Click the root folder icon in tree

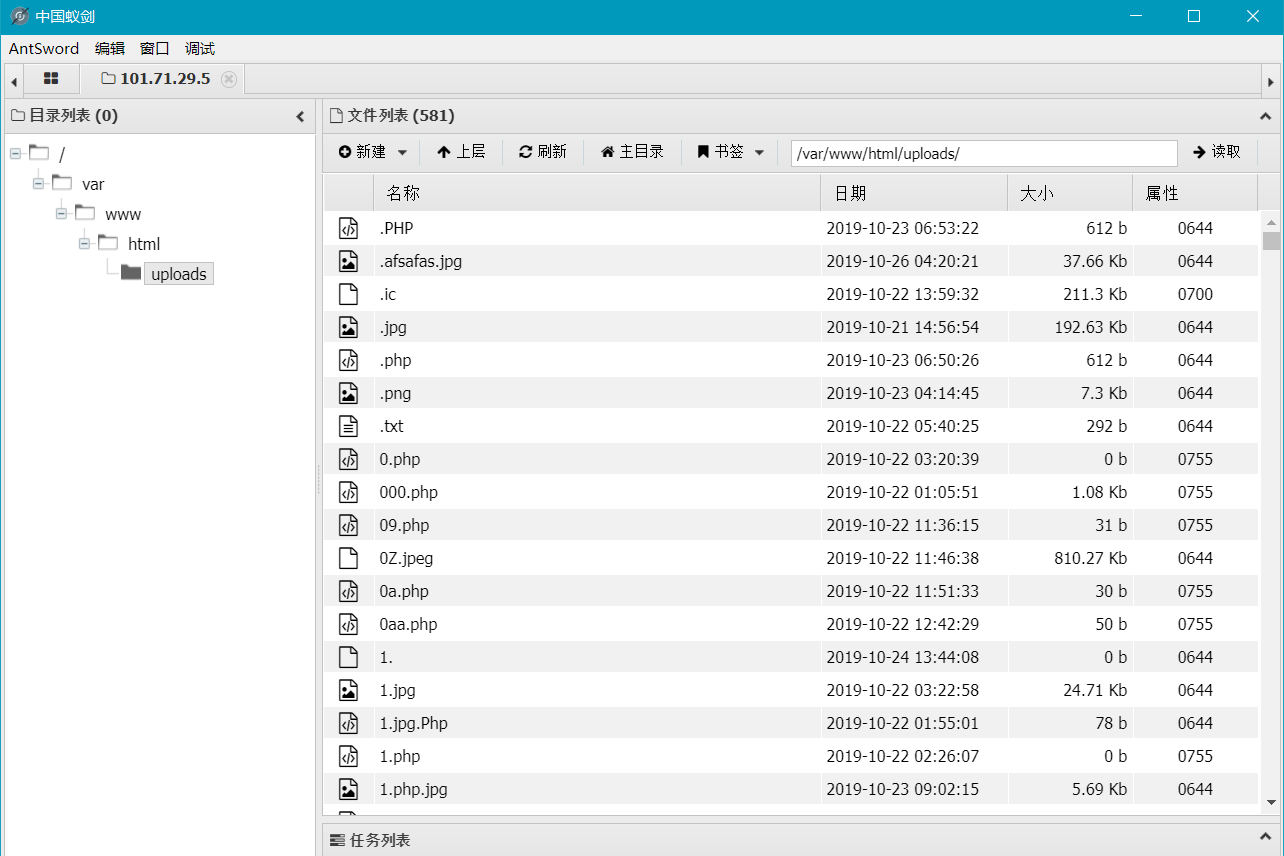point(39,153)
